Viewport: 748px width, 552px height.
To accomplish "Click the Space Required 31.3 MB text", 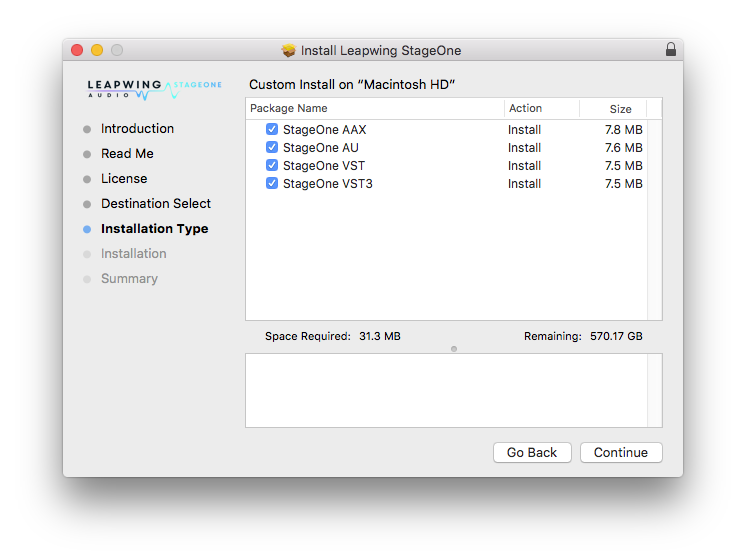I will [x=332, y=336].
